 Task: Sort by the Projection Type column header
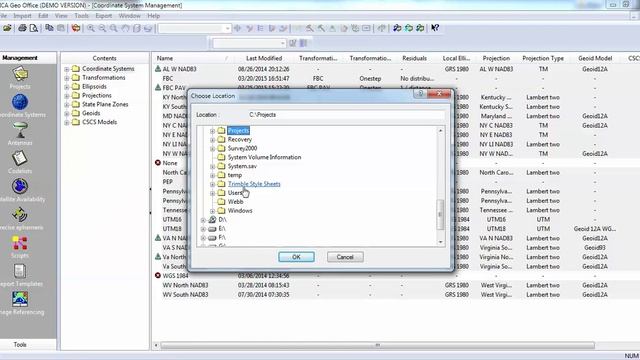coord(543,58)
